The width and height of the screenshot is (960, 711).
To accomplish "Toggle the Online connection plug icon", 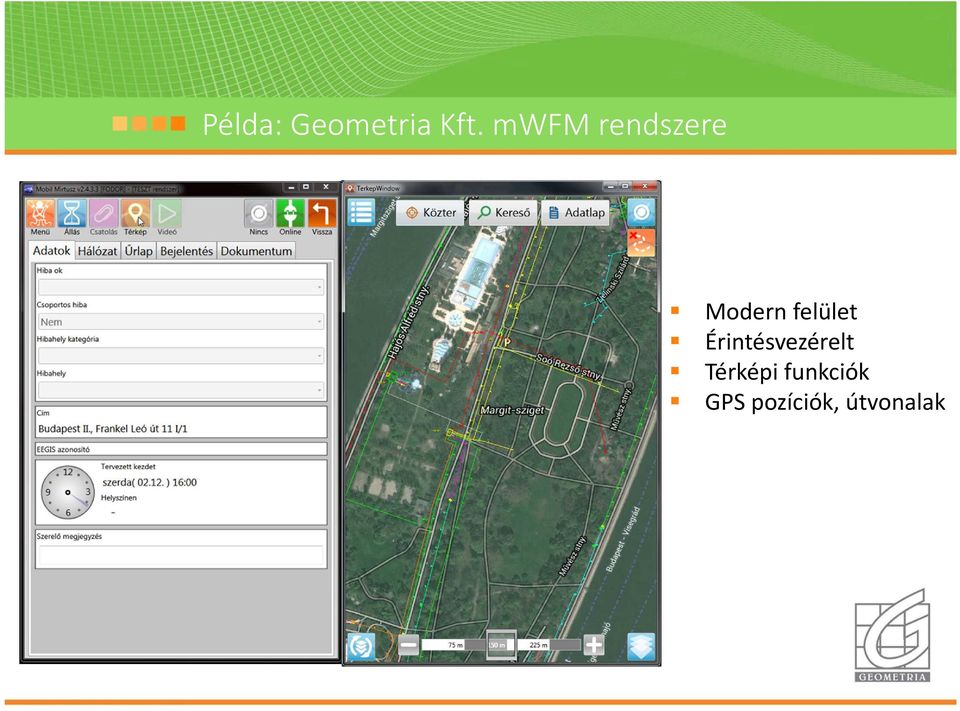I will 290,214.
